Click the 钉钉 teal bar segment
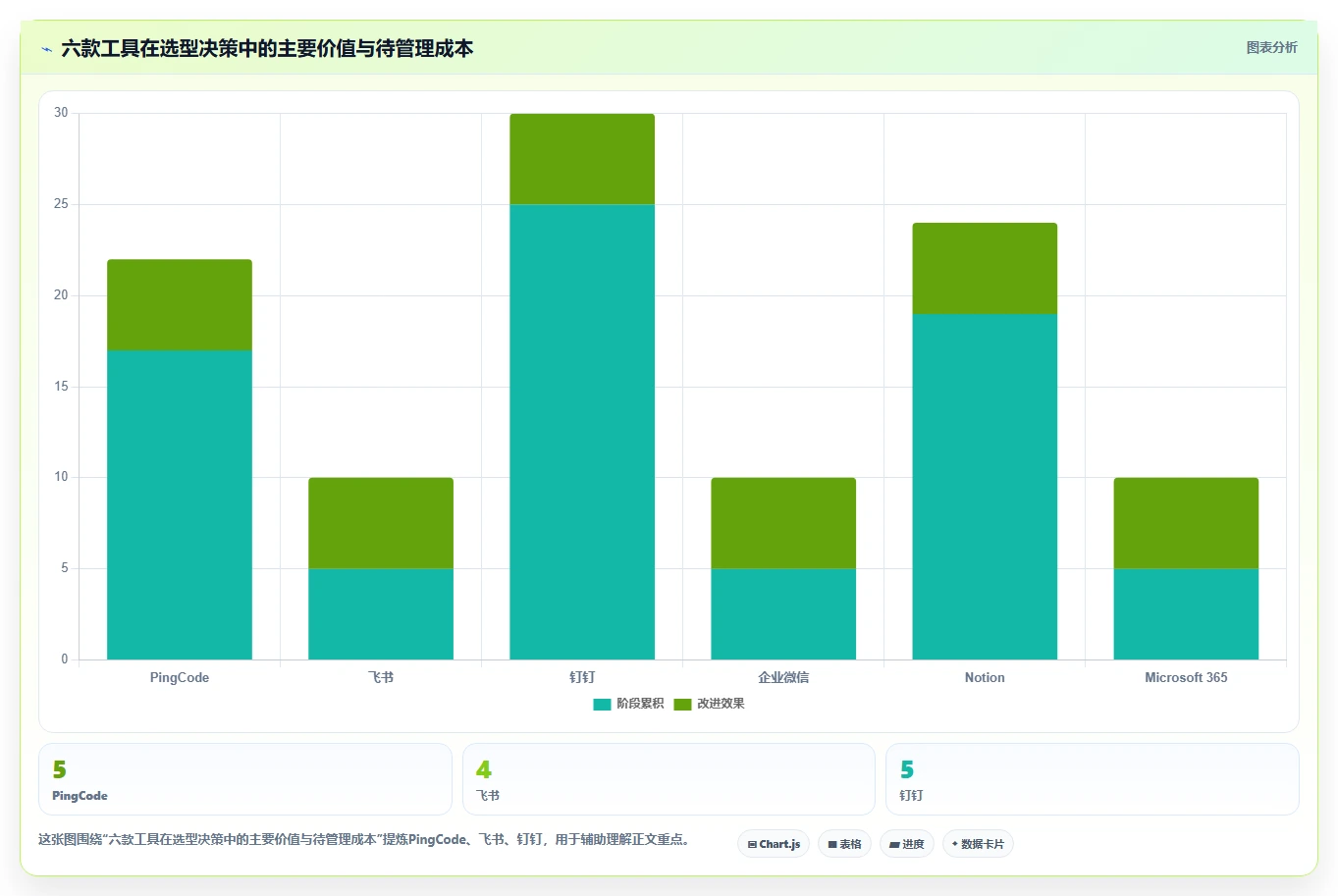Viewport: 1338px width, 896px height. pos(582,432)
